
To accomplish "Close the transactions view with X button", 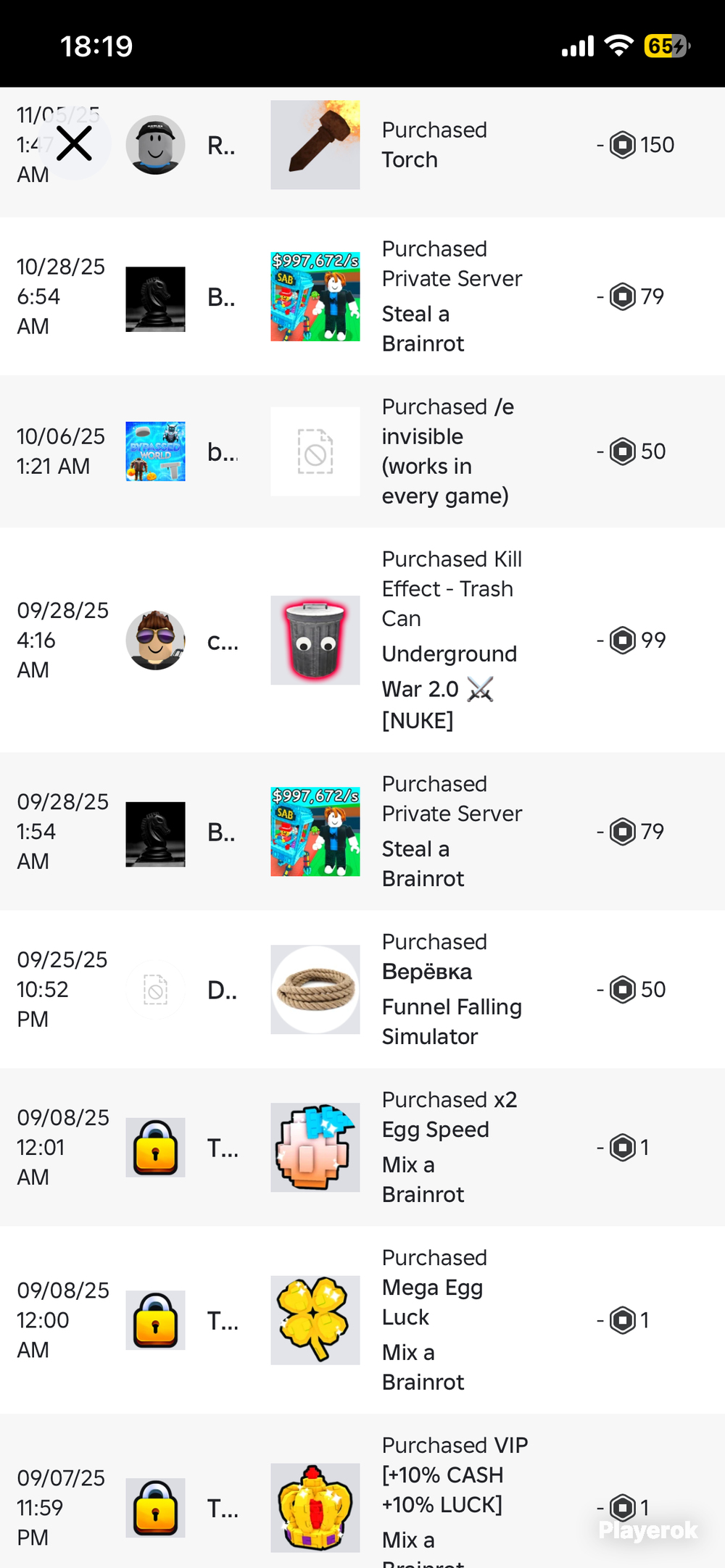I will point(74,143).
